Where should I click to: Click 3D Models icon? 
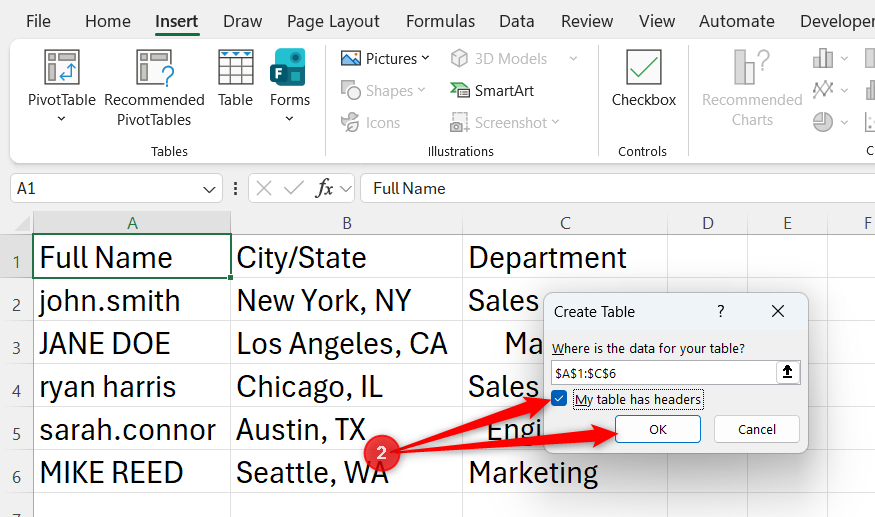459,58
